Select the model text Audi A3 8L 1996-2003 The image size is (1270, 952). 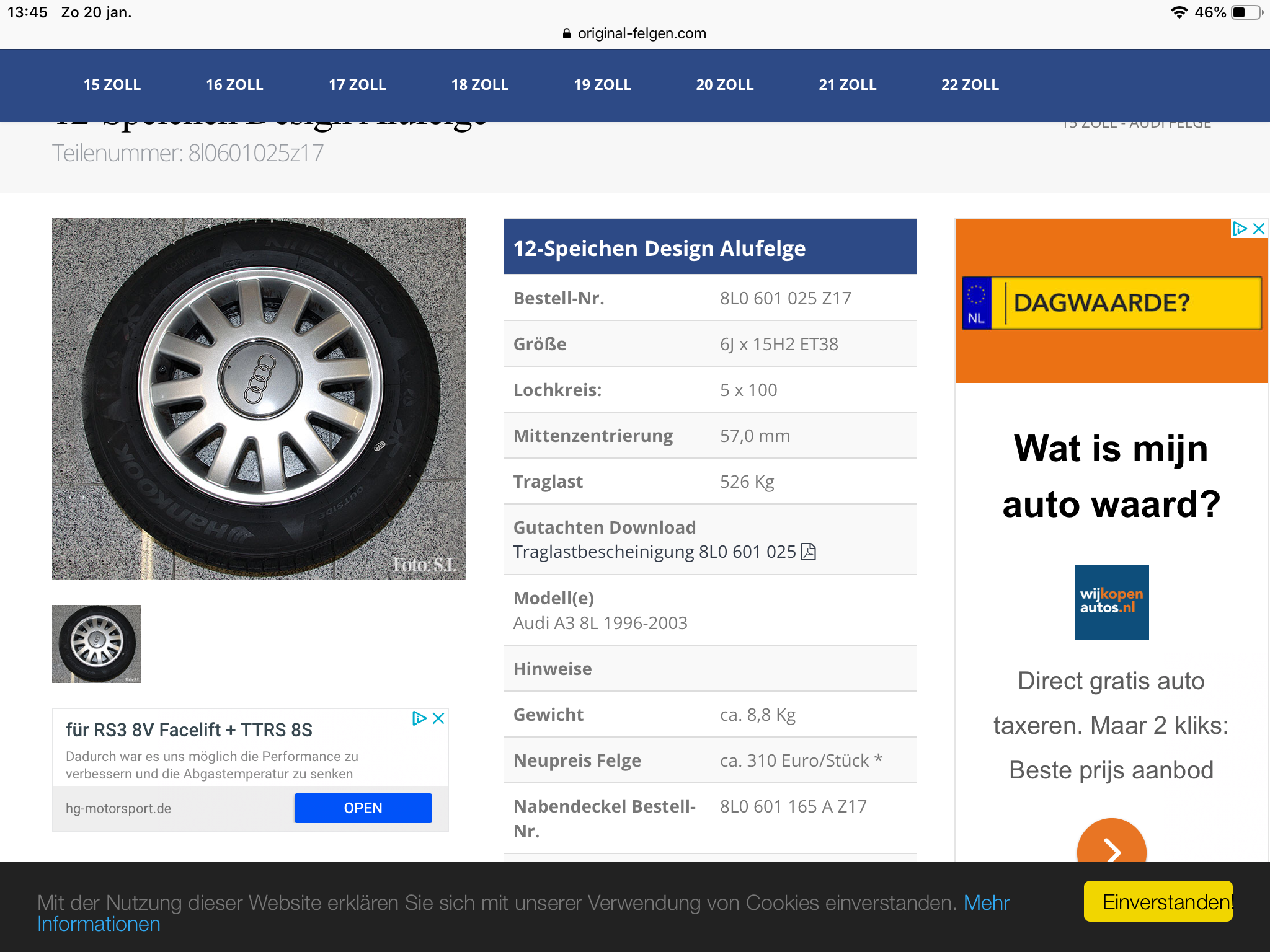[x=600, y=623]
